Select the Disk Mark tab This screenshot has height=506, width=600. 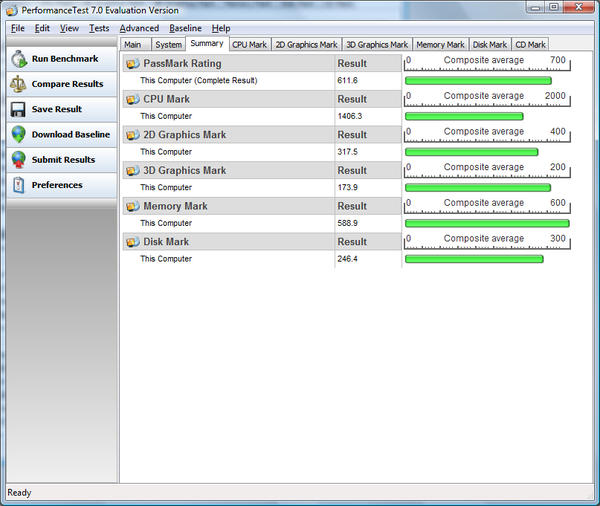(490, 44)
